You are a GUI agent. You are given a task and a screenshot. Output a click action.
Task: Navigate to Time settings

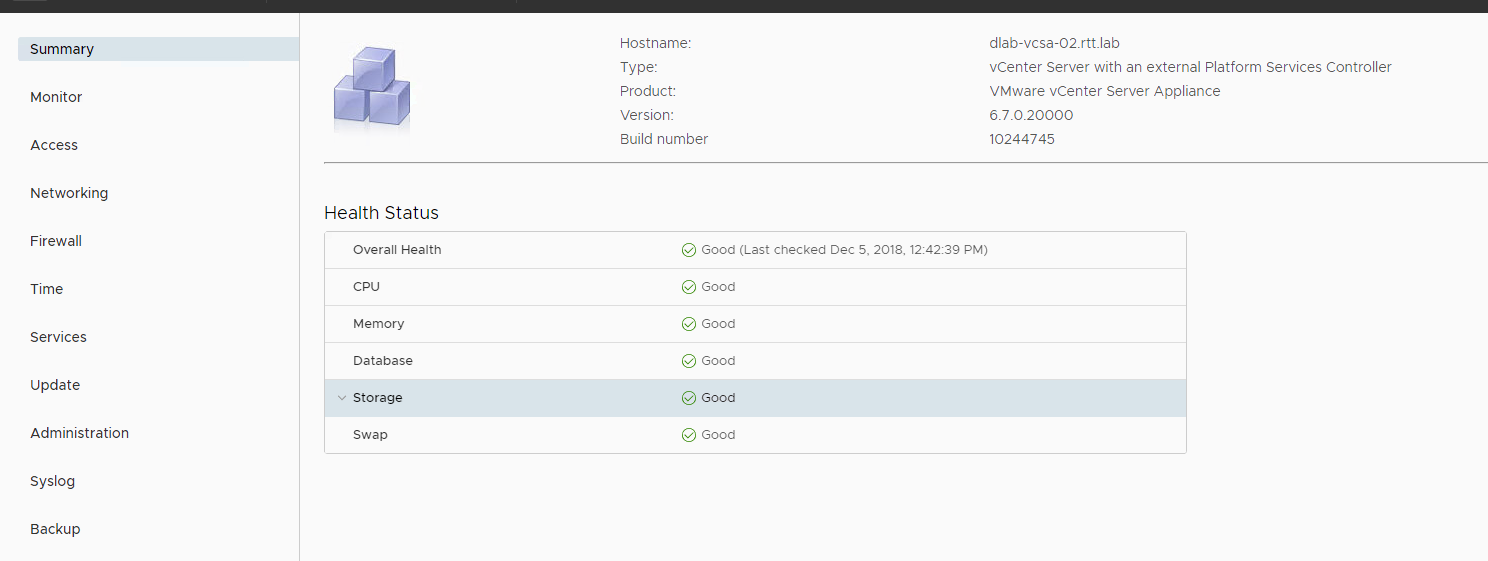47,289
